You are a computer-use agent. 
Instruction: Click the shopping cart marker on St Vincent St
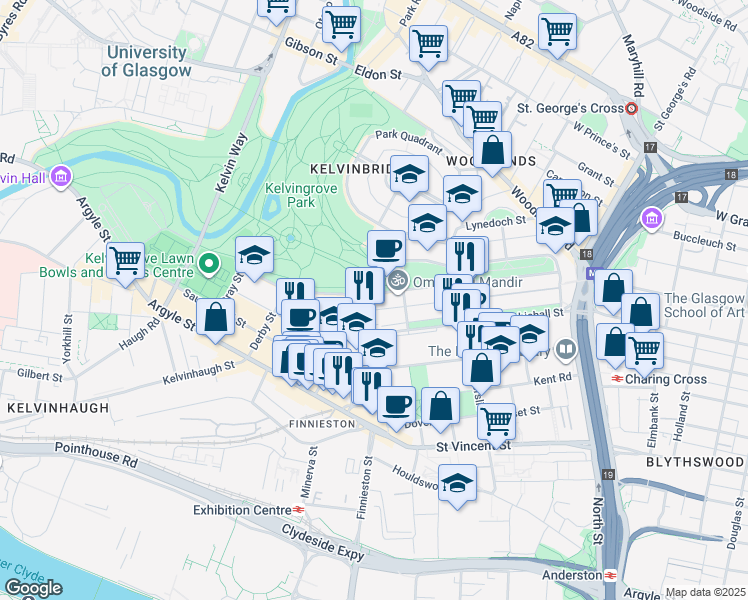[x=496, y=423]
